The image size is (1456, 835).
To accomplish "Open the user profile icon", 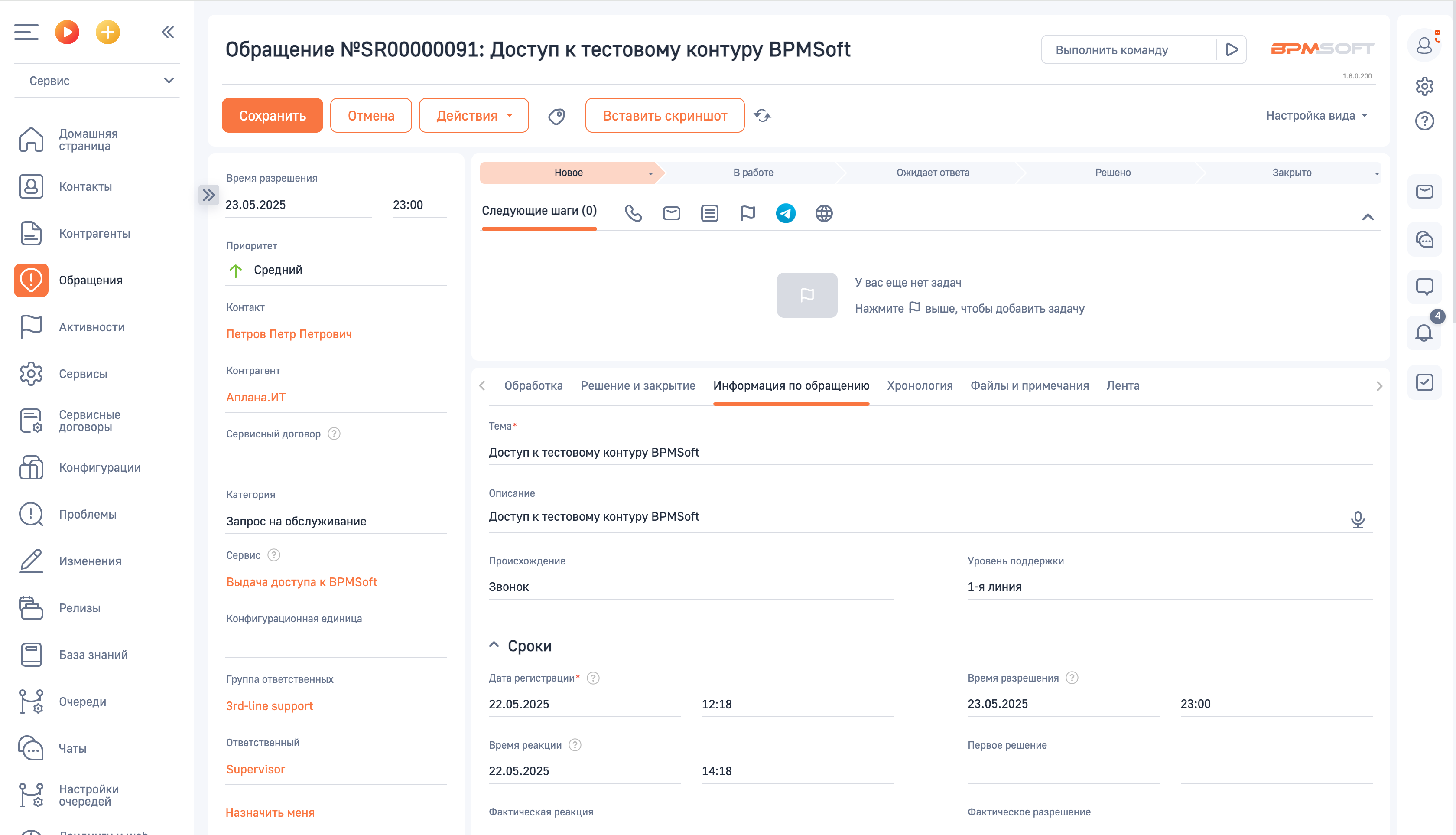I will pyautogui.click(x=1424, y=46).
